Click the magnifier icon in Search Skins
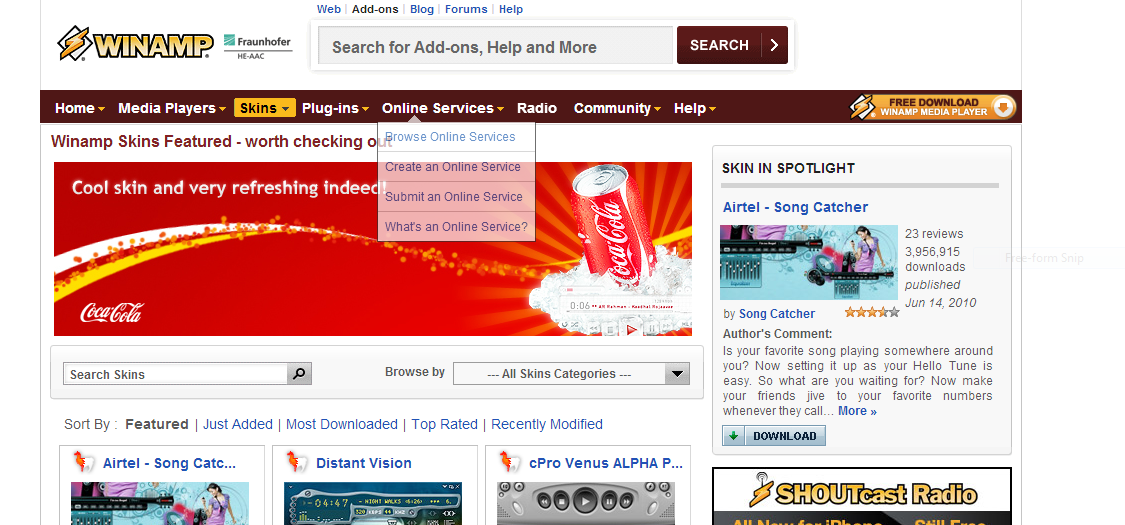This screenshot has height=525, width=1125. point(299,374)
